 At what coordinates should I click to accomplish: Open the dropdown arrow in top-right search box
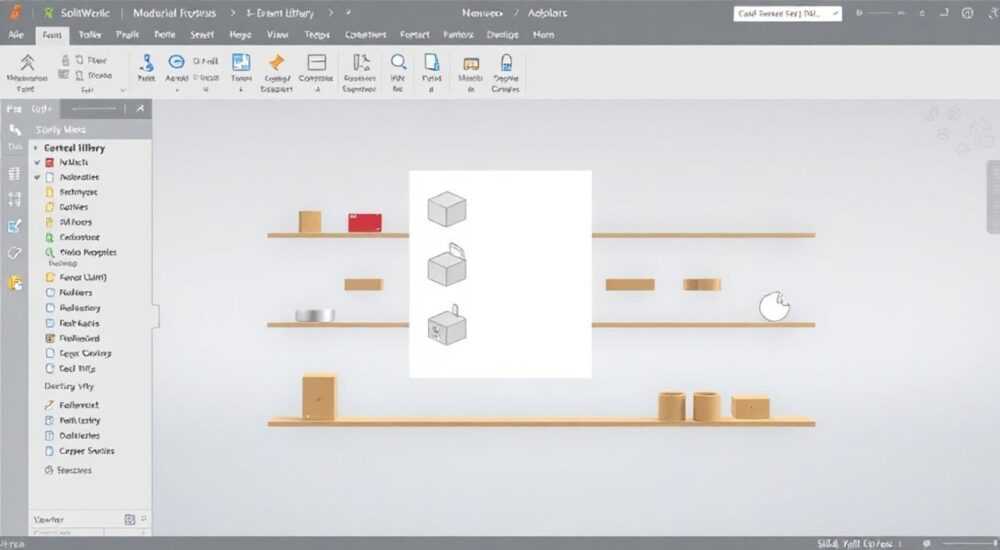tap(835, 13)
